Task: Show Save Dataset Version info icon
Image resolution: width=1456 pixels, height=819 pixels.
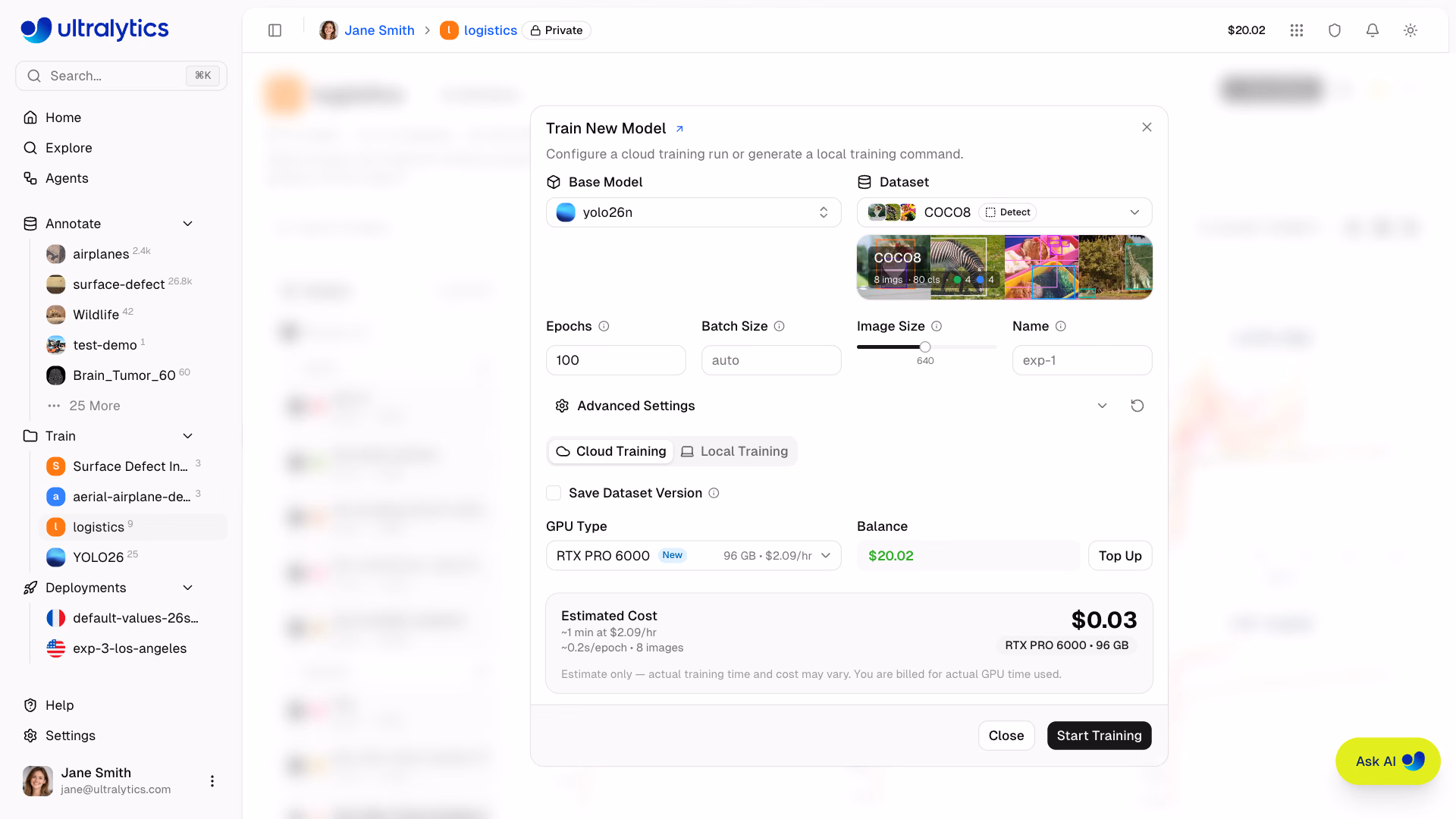Action: point(714,493)
